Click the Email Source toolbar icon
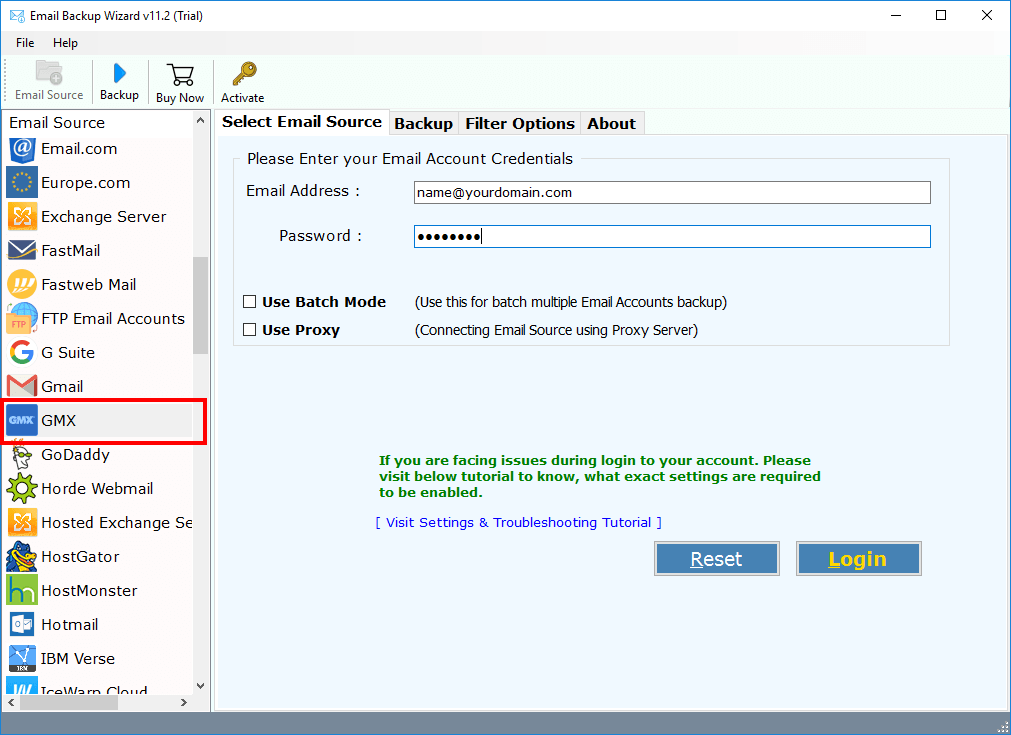Screen dimensions: 1011x735 (49, 73)
